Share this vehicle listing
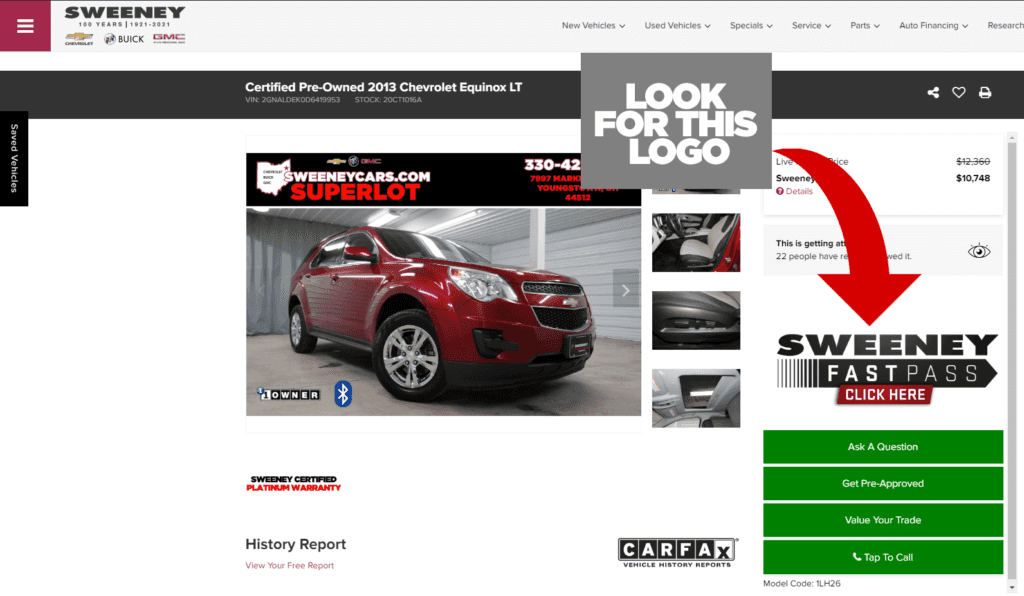1024x596 pixels. (x=933, y=93)
